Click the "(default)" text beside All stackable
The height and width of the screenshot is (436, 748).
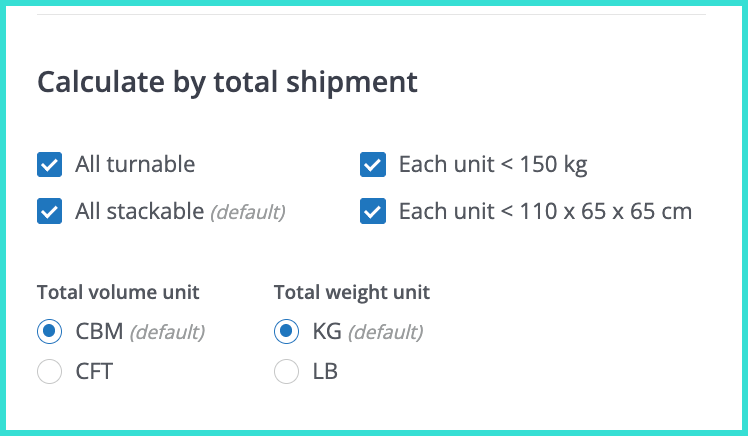pos(247,212)
